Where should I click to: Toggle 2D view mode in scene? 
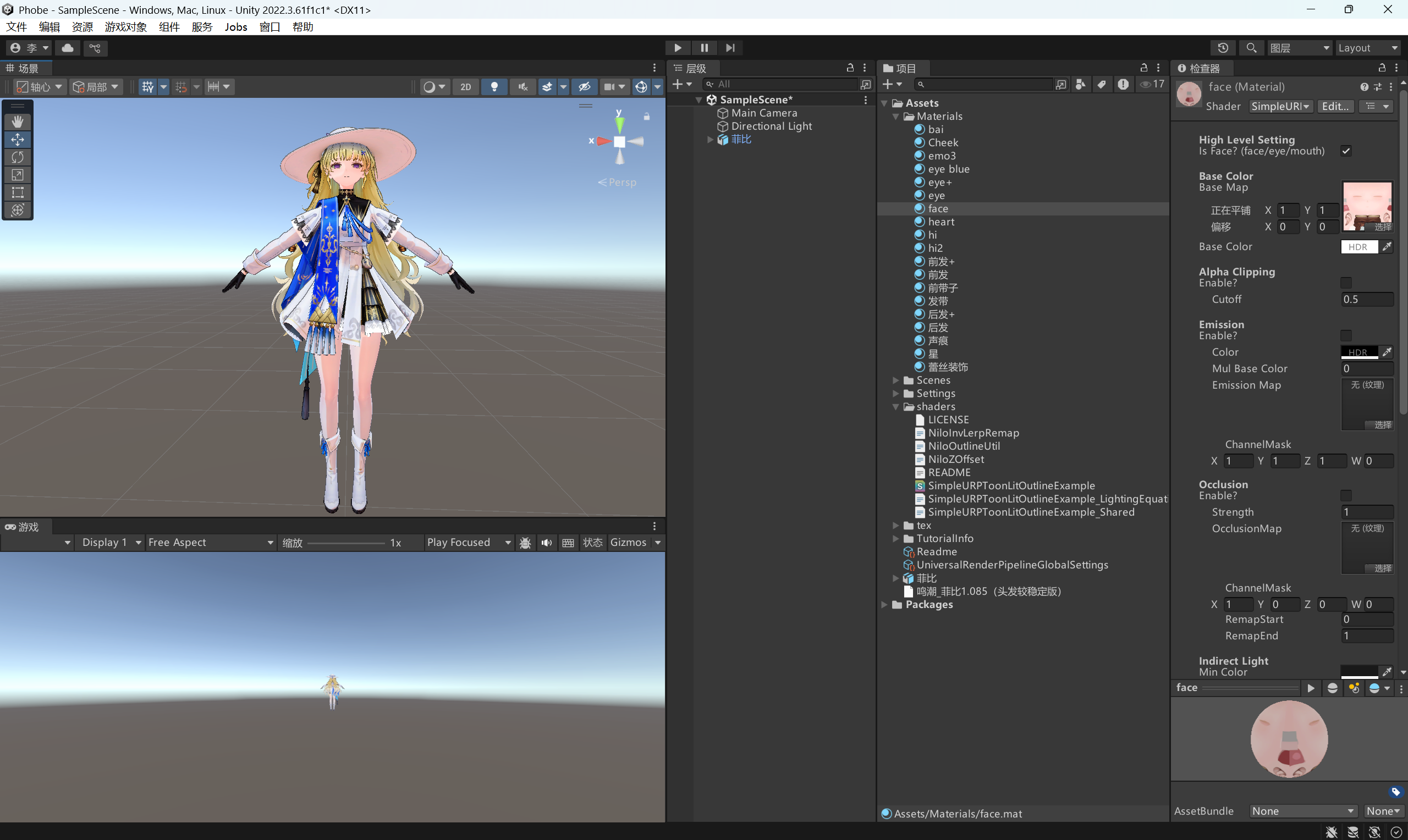pos(465,87)
